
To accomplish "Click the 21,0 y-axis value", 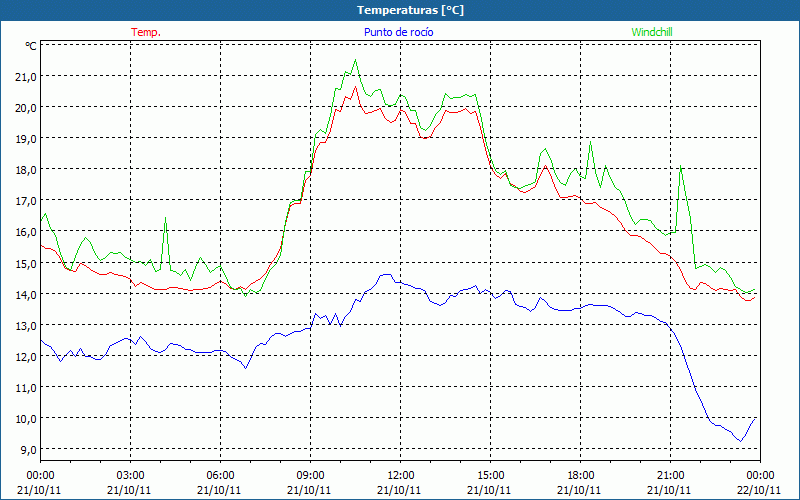I will coord(27,76).
